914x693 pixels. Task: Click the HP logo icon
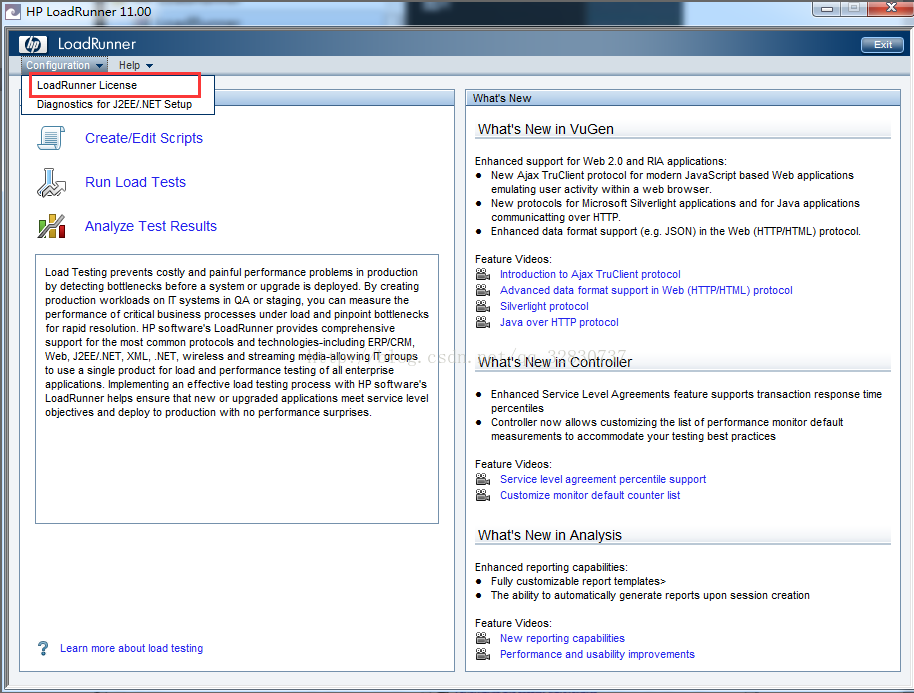33,44
